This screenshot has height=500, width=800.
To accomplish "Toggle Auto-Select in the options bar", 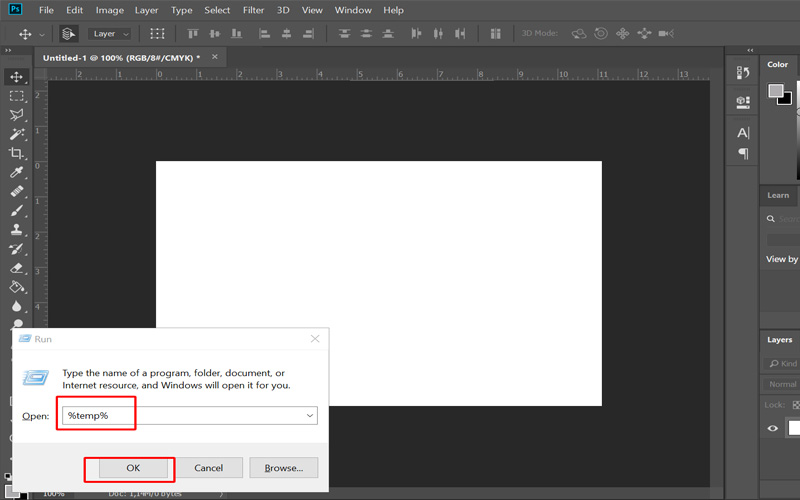I will (x=68, y=34).
